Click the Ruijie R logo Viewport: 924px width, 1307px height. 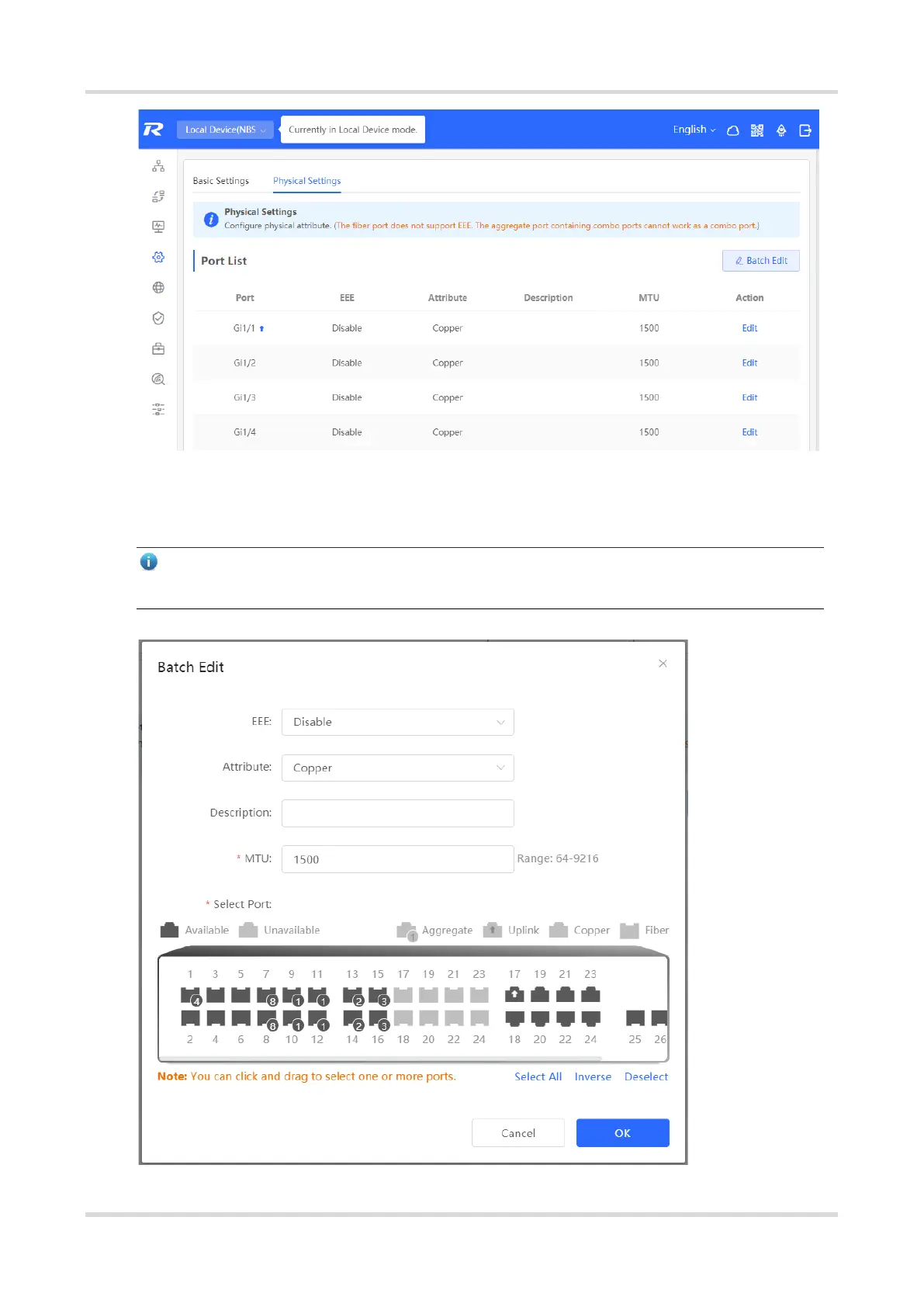click(154, 130)
